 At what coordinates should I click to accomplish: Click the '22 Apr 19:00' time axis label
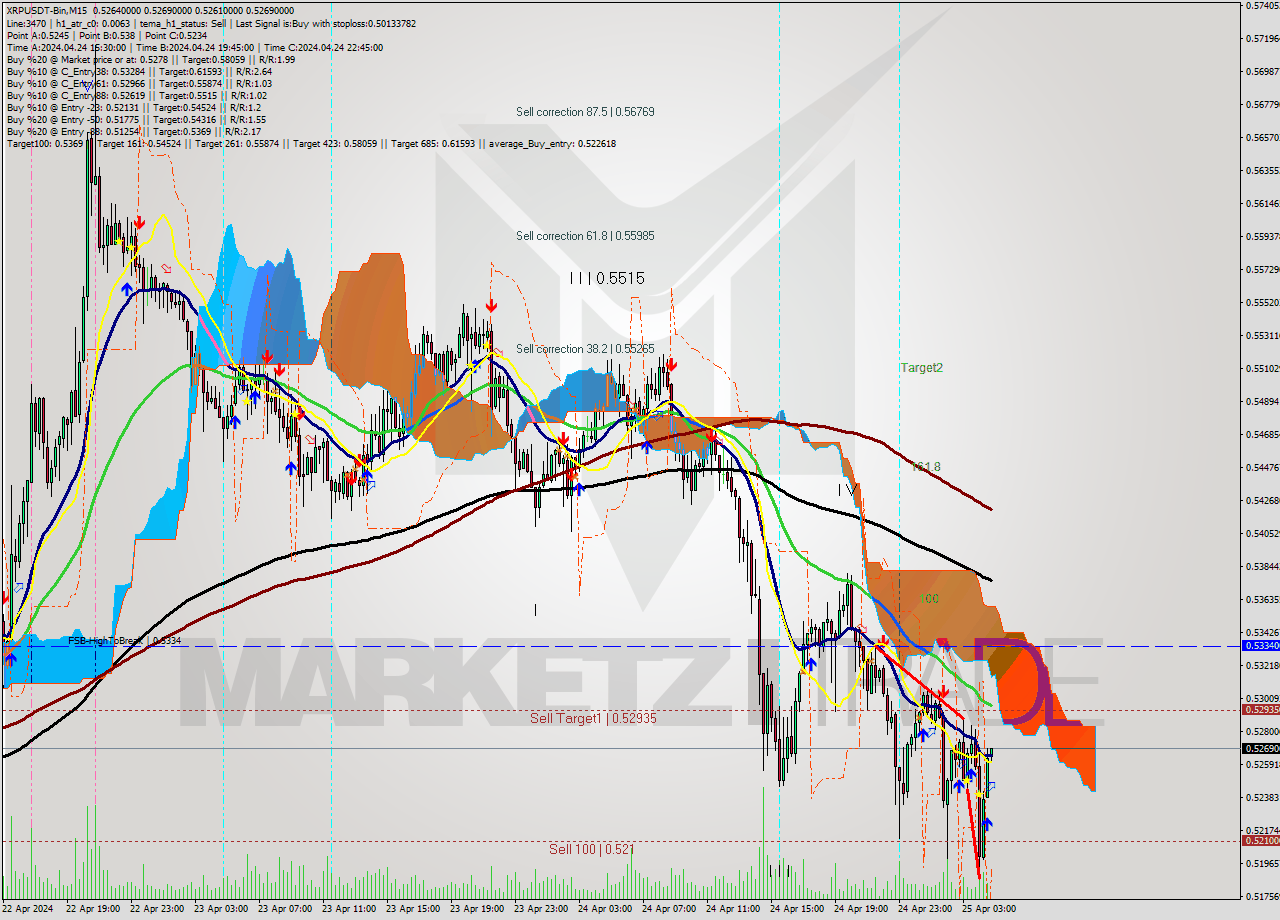pyautogui.click(x=93, y=909)
